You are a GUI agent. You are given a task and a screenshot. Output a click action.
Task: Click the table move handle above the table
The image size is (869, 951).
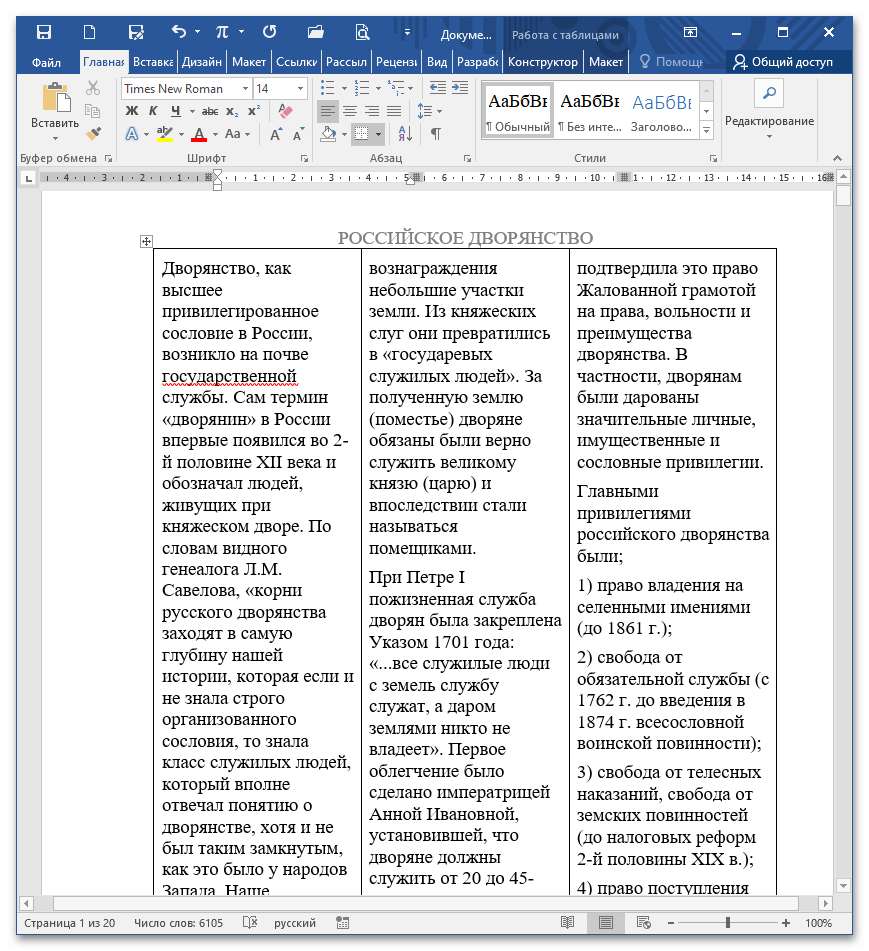pos(146,241)
